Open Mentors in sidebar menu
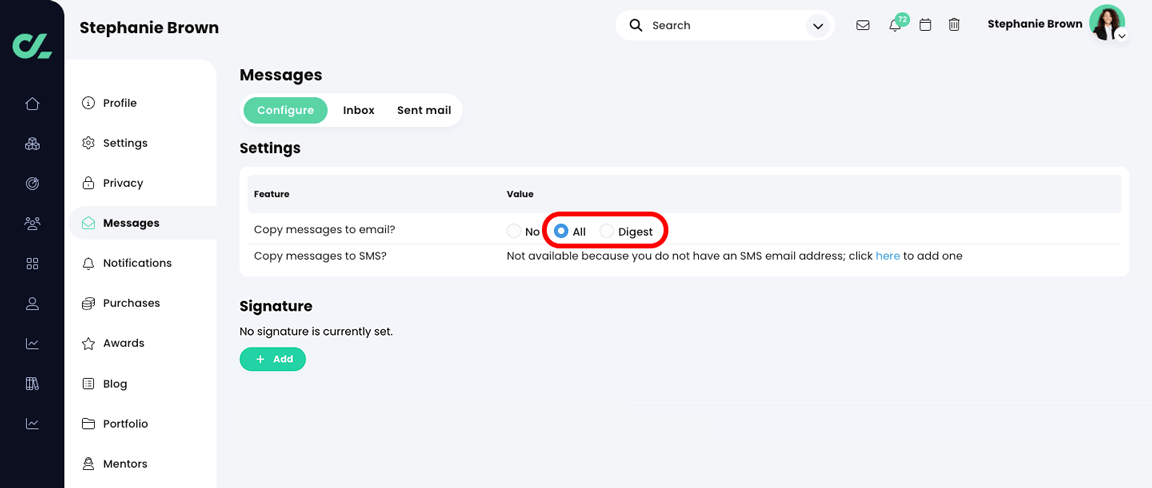 125,464
